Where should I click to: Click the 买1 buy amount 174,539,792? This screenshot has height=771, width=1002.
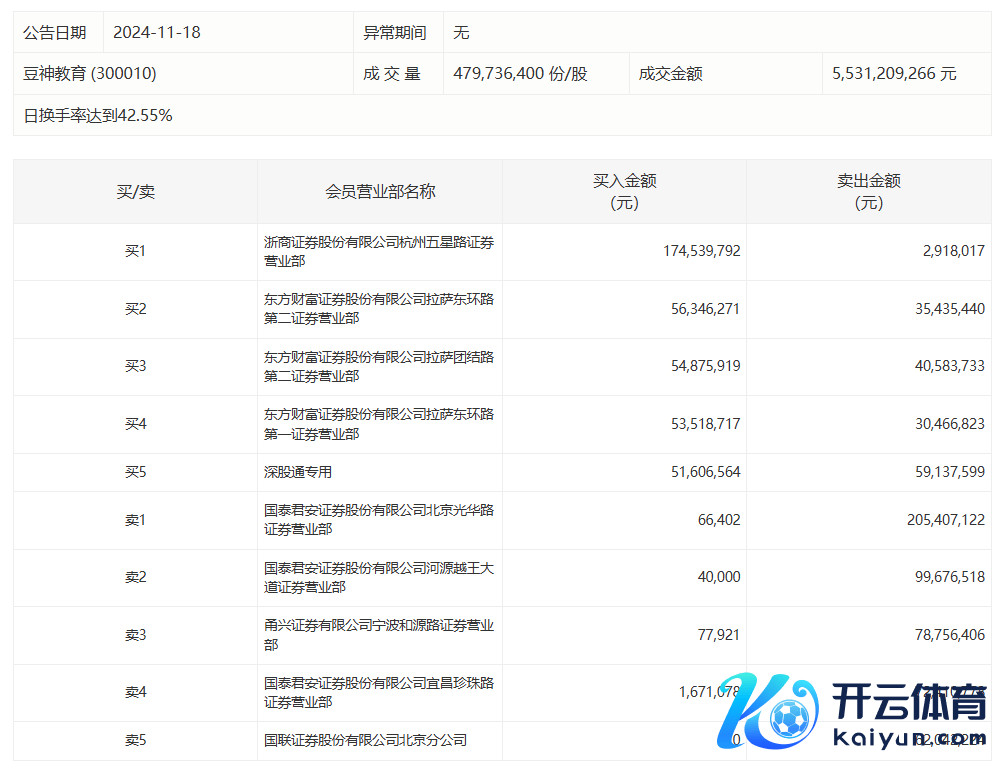[701, 251]
